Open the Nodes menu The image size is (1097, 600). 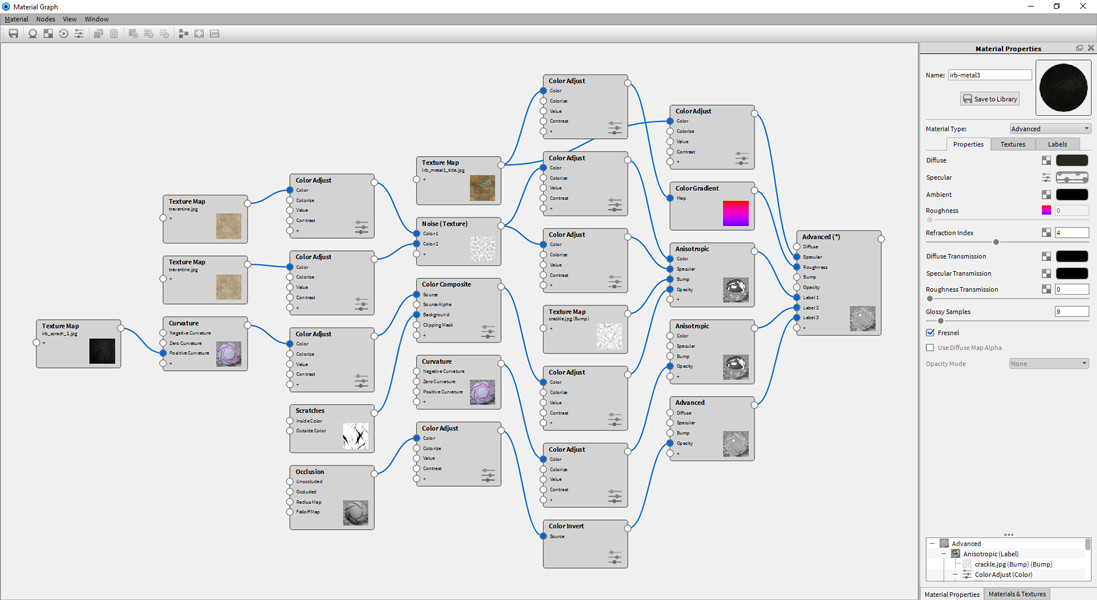(x=45, y=19)
